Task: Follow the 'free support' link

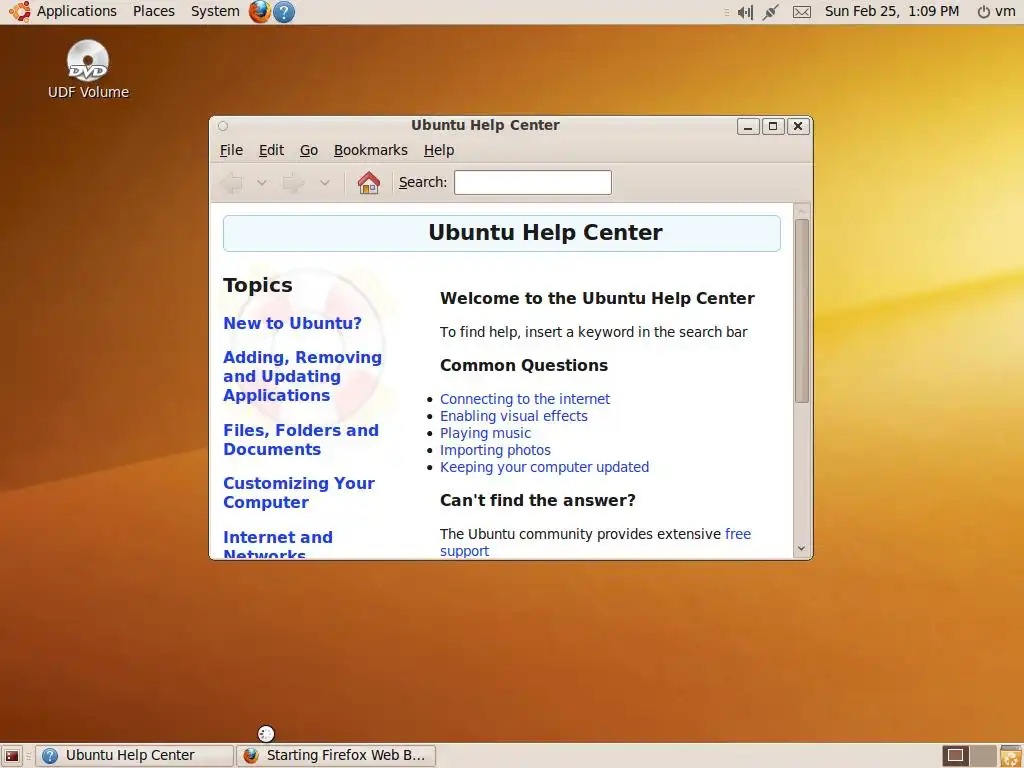Action: (x=738, y=534)
